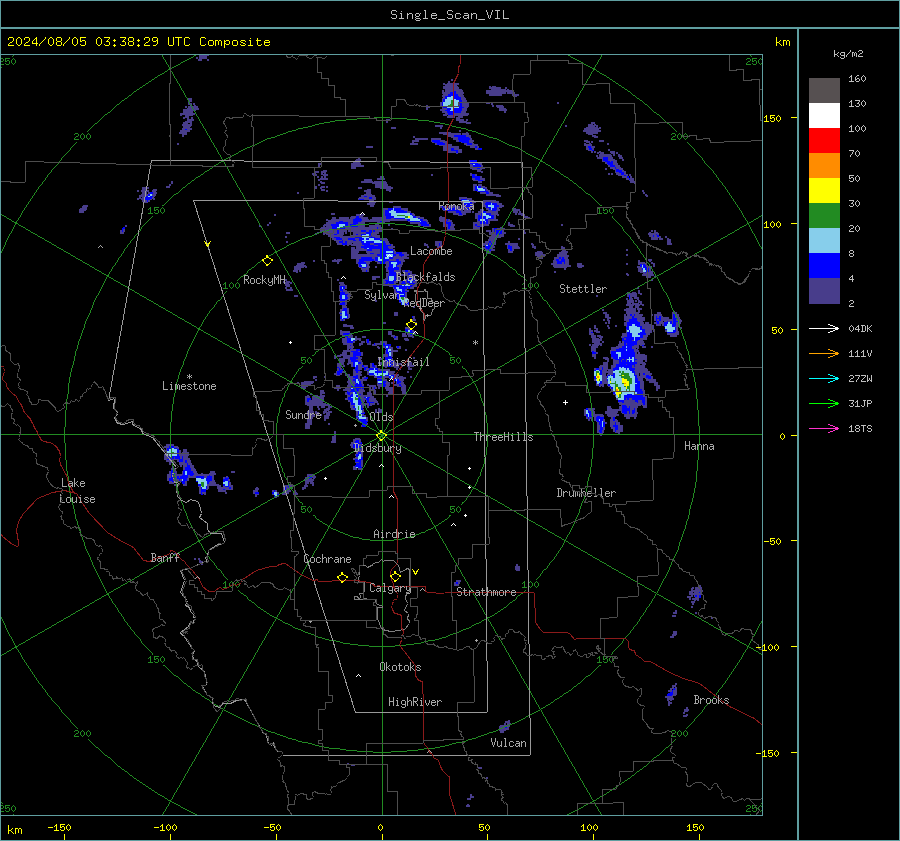Select the bright blue legend color band
Screen dimensions: 900x841
pyautogui.click(x=824, y=266)
